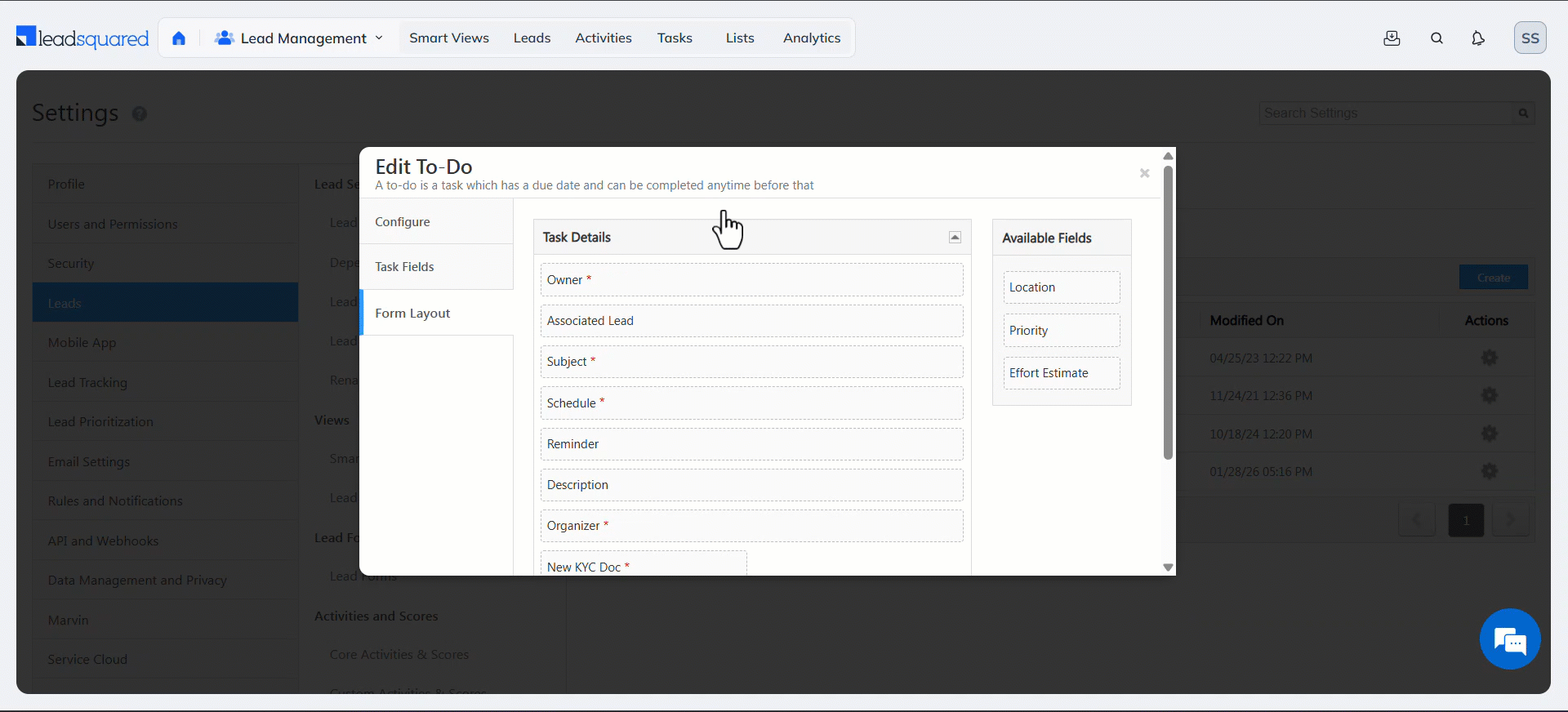
Task: Click the Settings help question icon
Action: point(140,113)
